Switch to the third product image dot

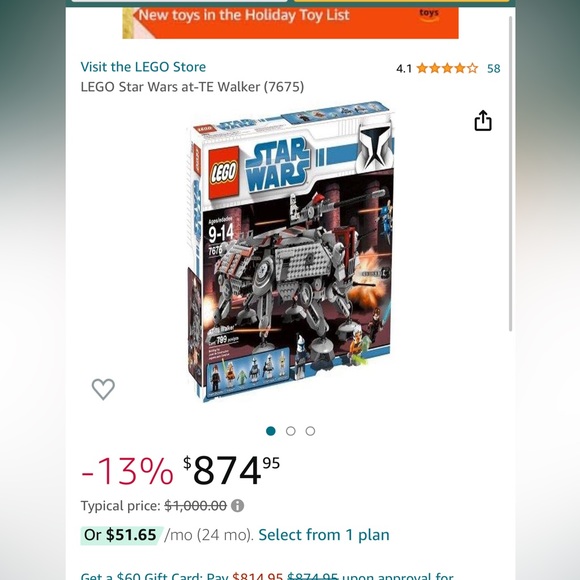[310, 431]
